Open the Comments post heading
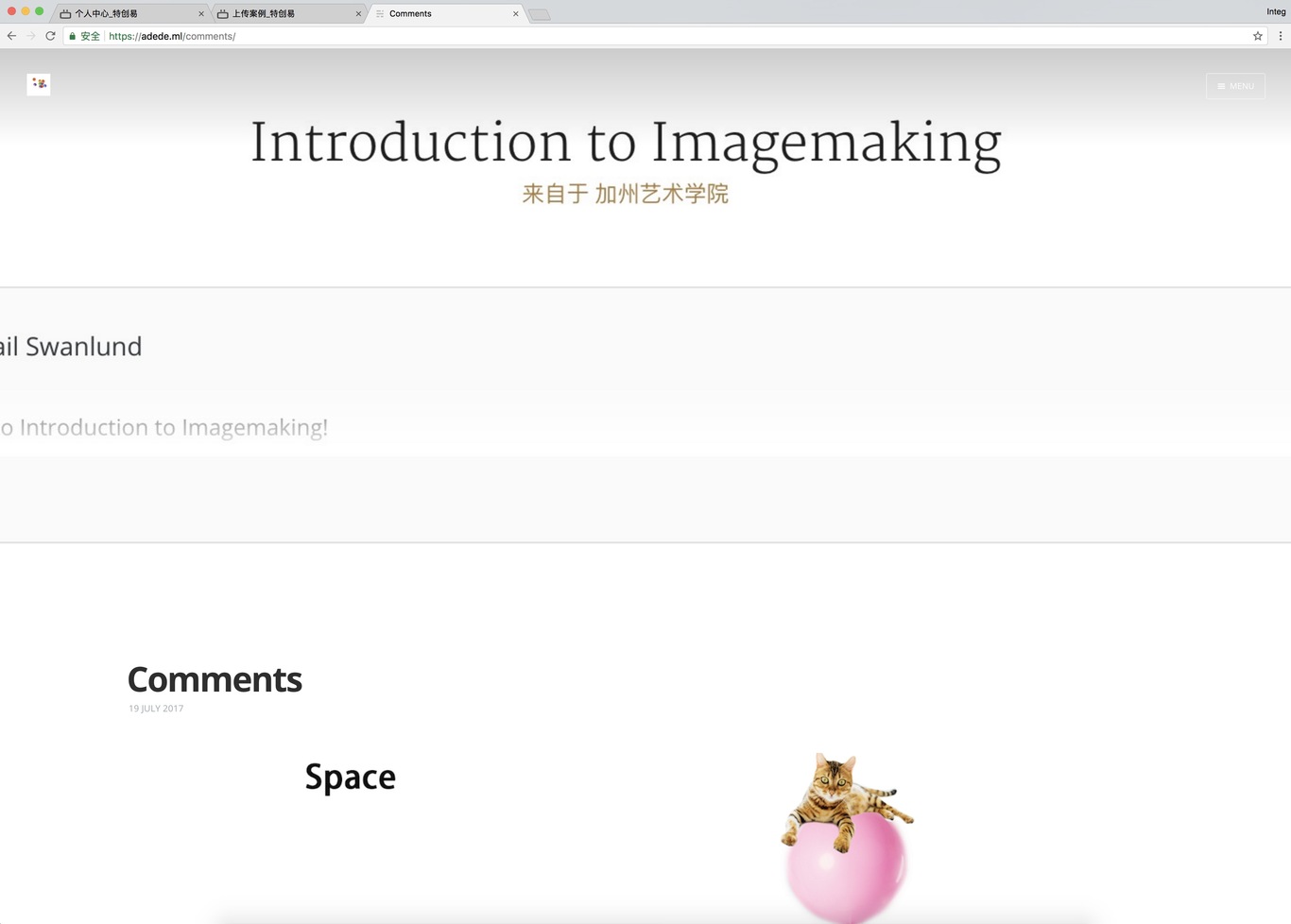Viewport: 1291px width, 924px height. point(215,679)
